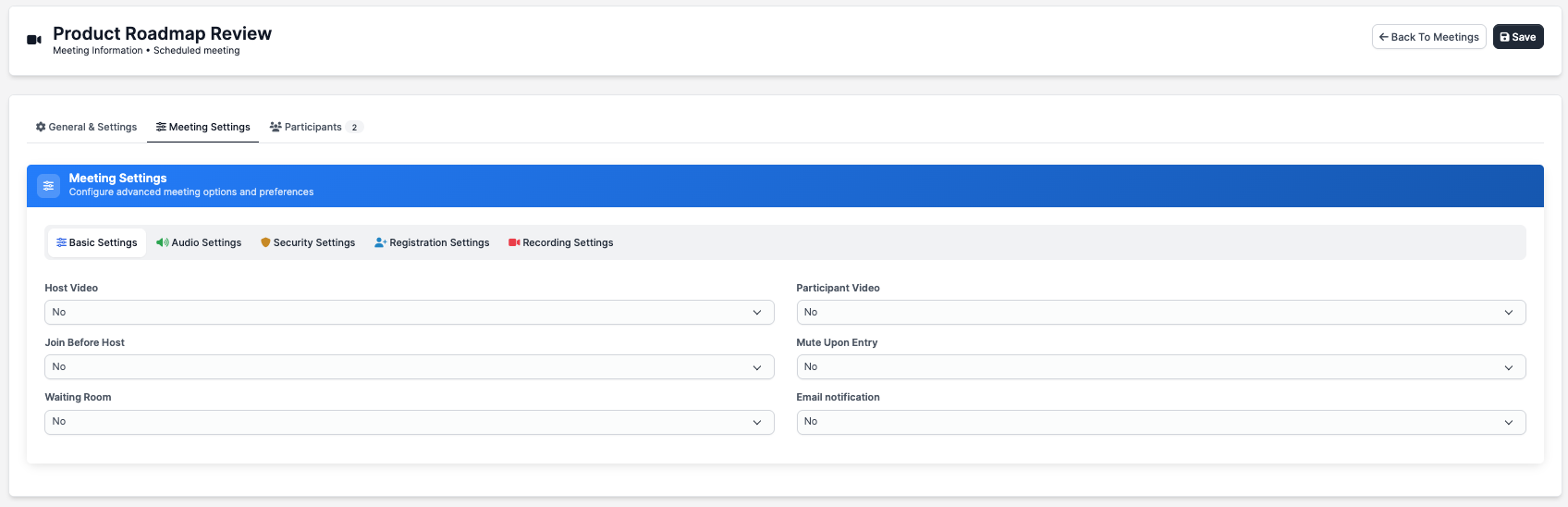This screenshot has height=507, width=1568.
Task: Save the meeting settings
Action: tap(1517, 37)
